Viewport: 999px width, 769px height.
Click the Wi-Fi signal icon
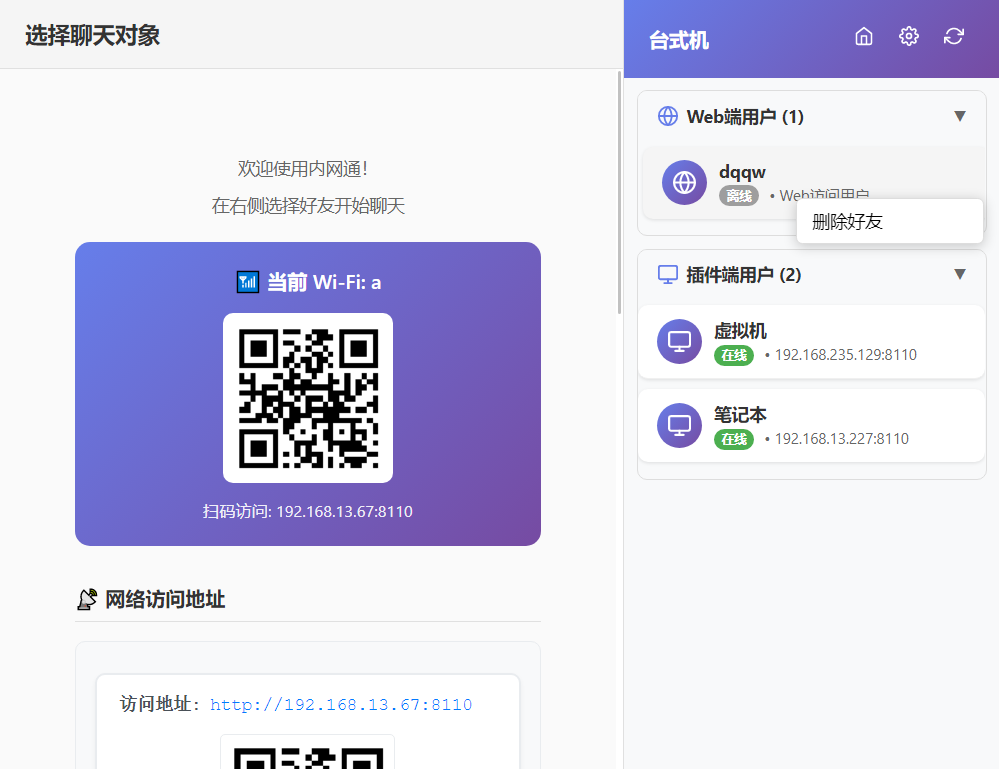click(248, 282)
